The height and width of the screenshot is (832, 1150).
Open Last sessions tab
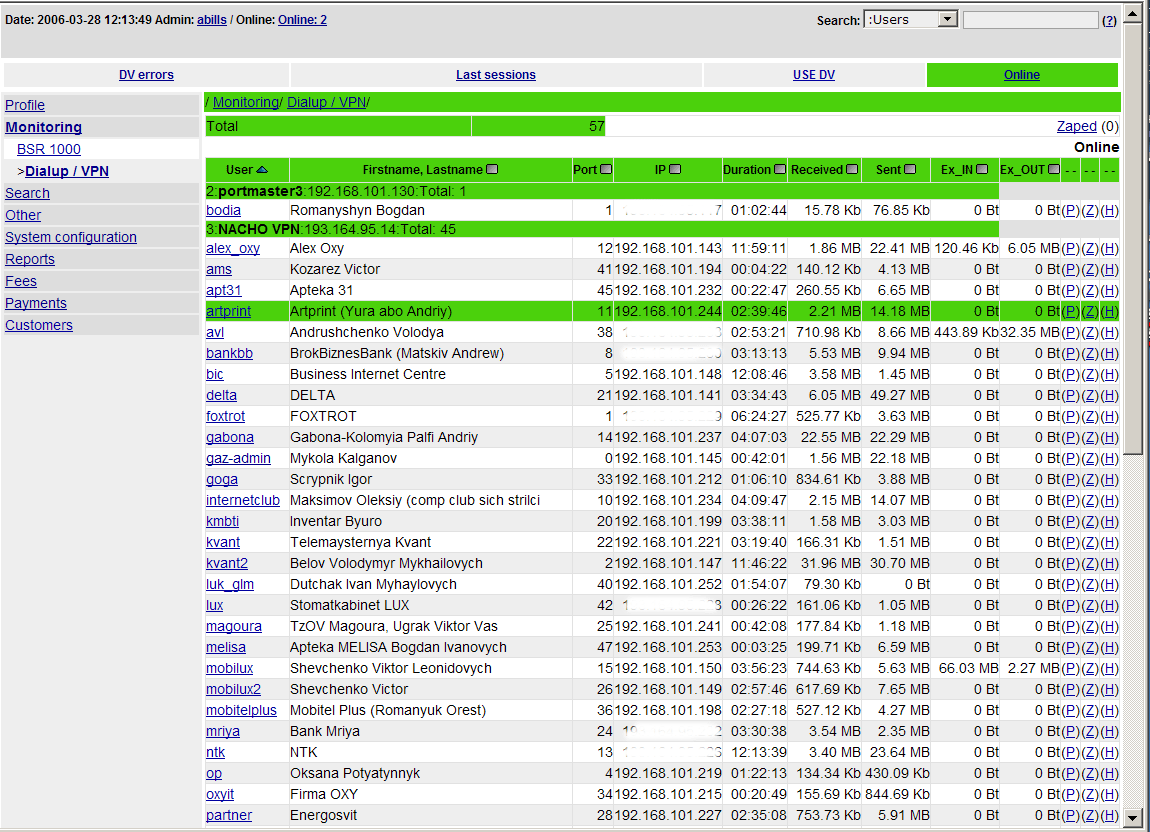tap(496, 75)
